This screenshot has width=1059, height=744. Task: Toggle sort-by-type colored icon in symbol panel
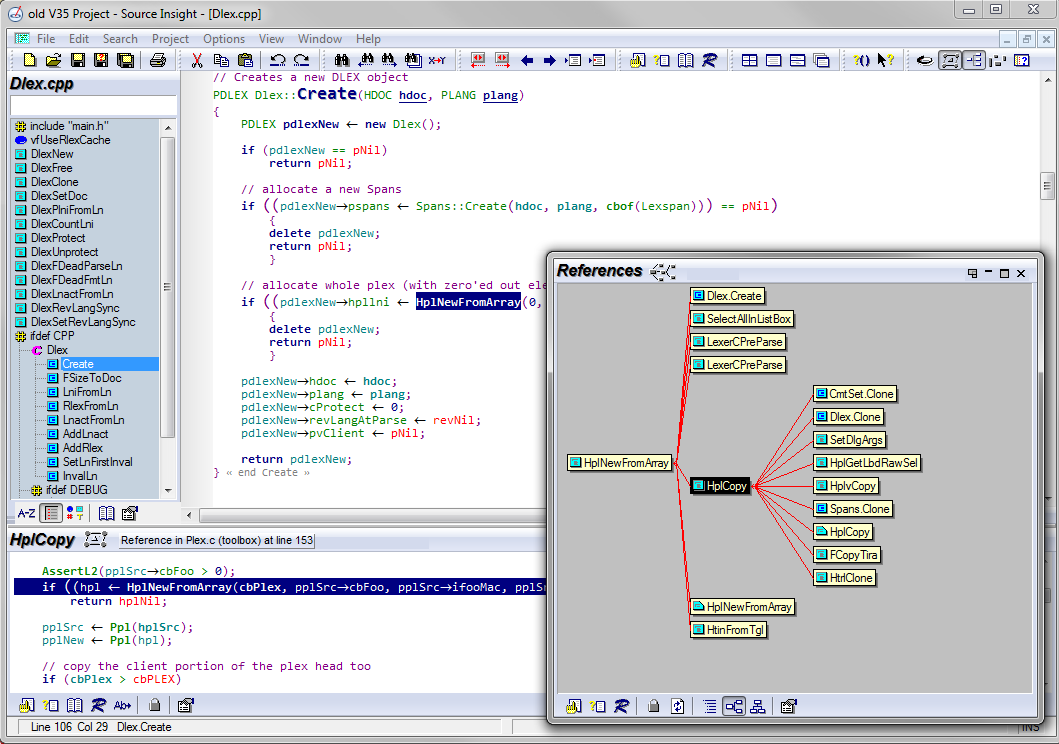point(75,513)
